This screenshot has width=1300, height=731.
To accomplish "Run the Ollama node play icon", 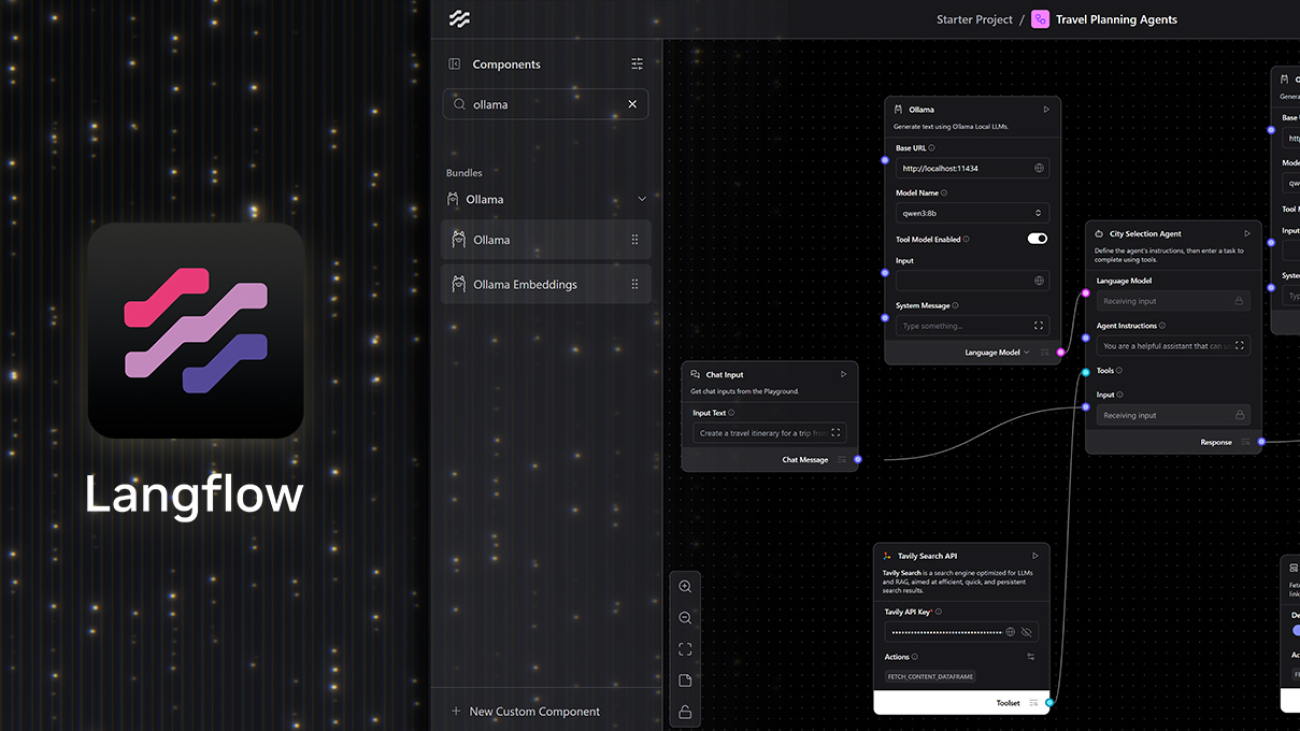I will tap(1046, 109).
